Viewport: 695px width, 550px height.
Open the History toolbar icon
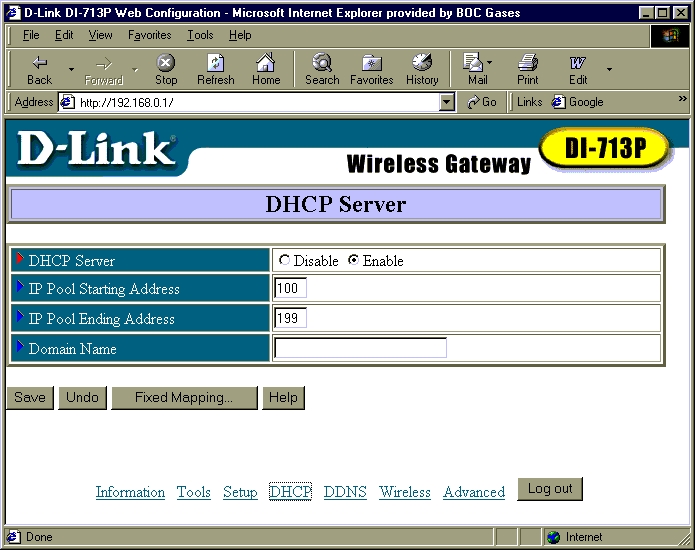[x=422, y=64]
